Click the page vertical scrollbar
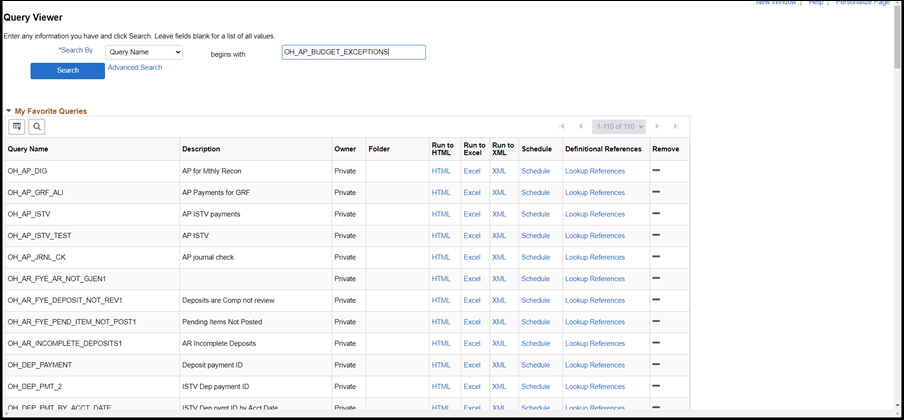Screen dimensions: 904x420 pyautogui.click(x=897, y=200)
